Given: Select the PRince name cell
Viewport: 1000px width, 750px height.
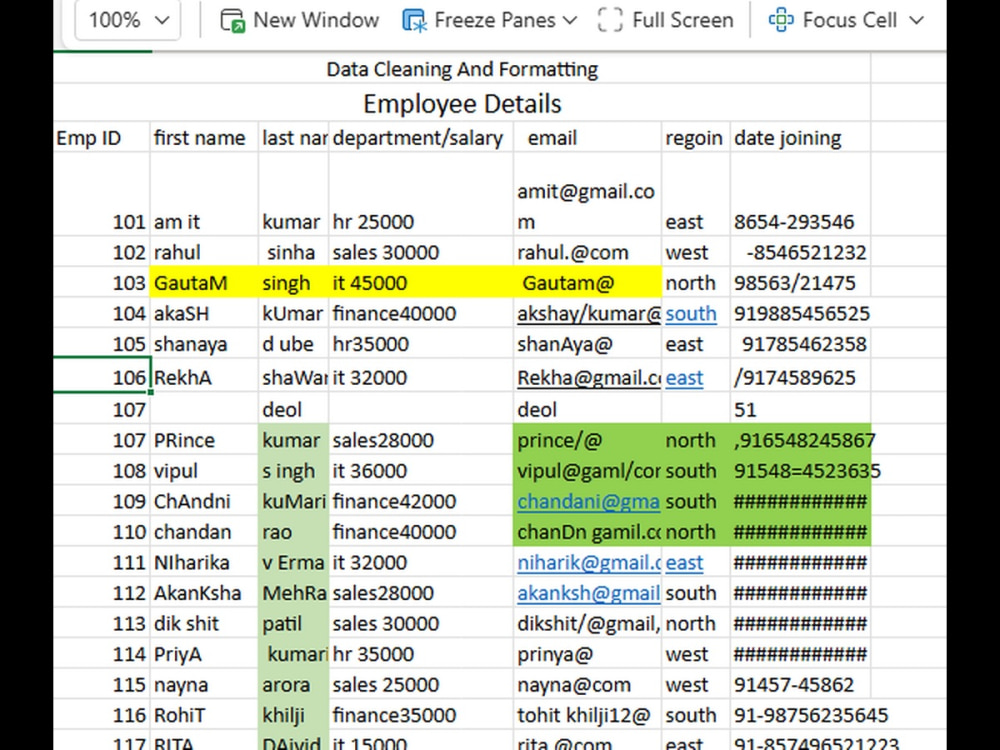Looking at the screenshot, I should click(204, 440).
